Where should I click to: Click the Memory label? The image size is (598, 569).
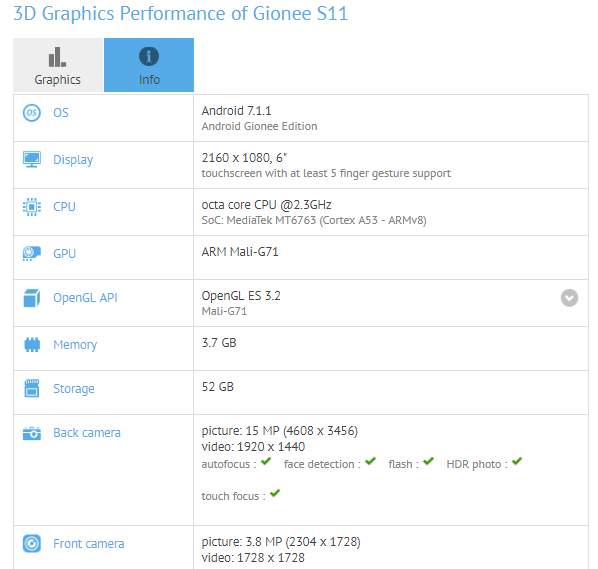coord(75,345)
